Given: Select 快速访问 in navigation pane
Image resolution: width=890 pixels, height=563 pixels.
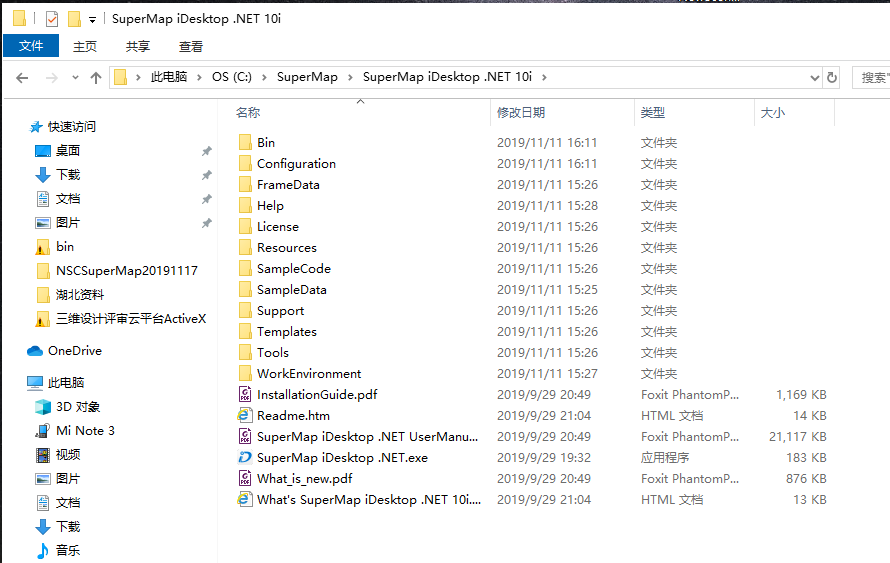Looking at the screenshot, I should coord(72,127).
